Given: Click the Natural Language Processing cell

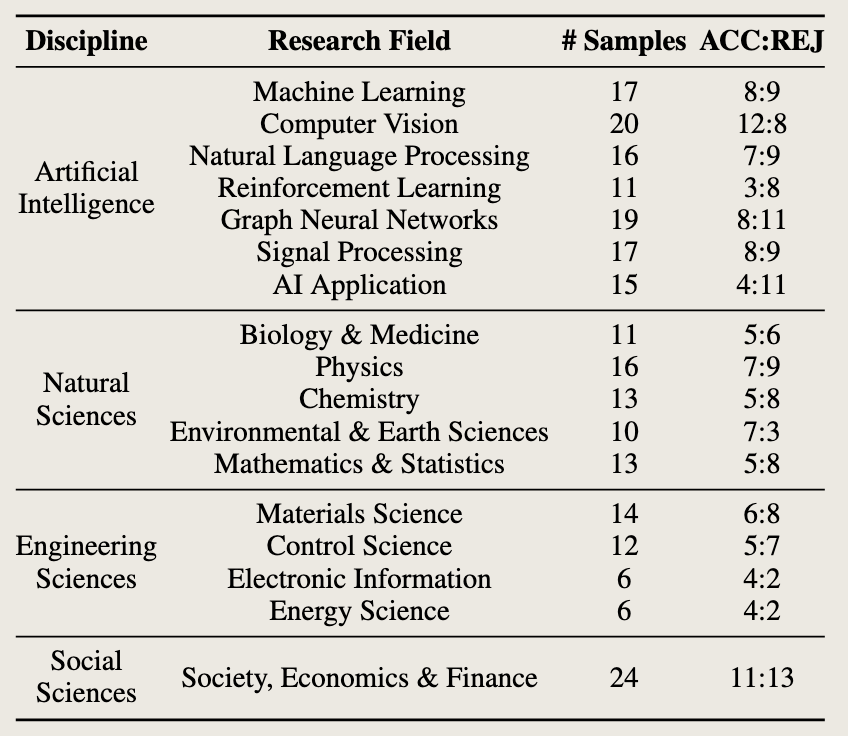Looking at the screenshot, I should pos(359,156).
